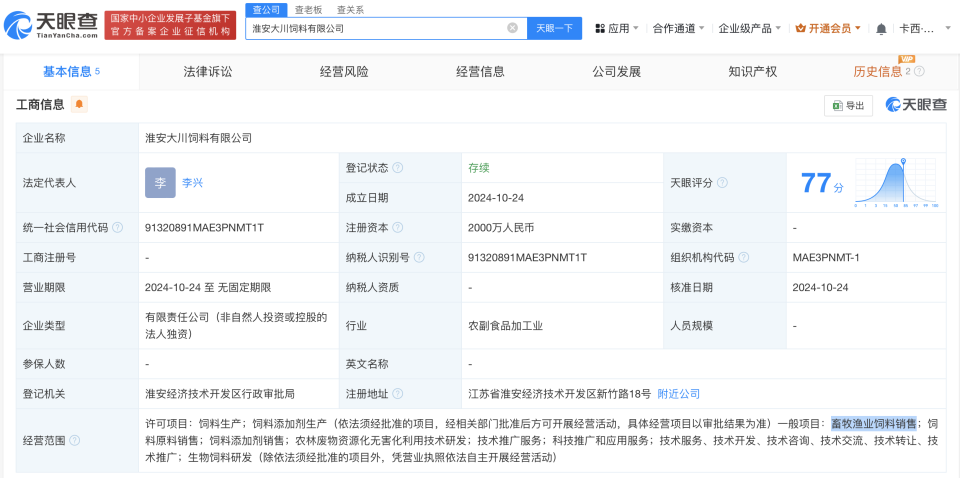This screenshot has width=960, height=478.
Task: Click the 2024-10-24 至 无固定期限 value
Action: 208,288
